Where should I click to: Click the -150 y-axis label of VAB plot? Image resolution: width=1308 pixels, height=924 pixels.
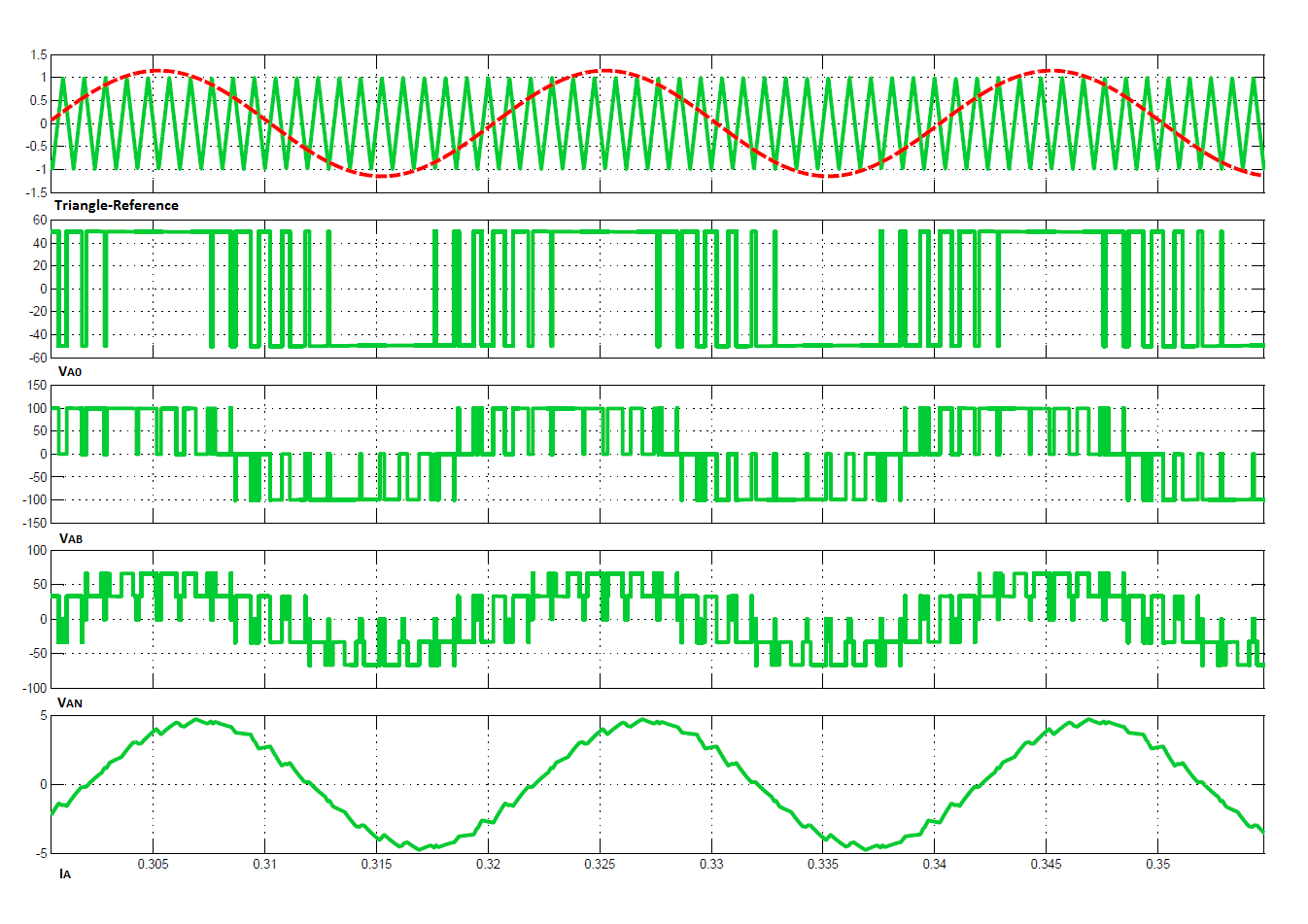35,523
